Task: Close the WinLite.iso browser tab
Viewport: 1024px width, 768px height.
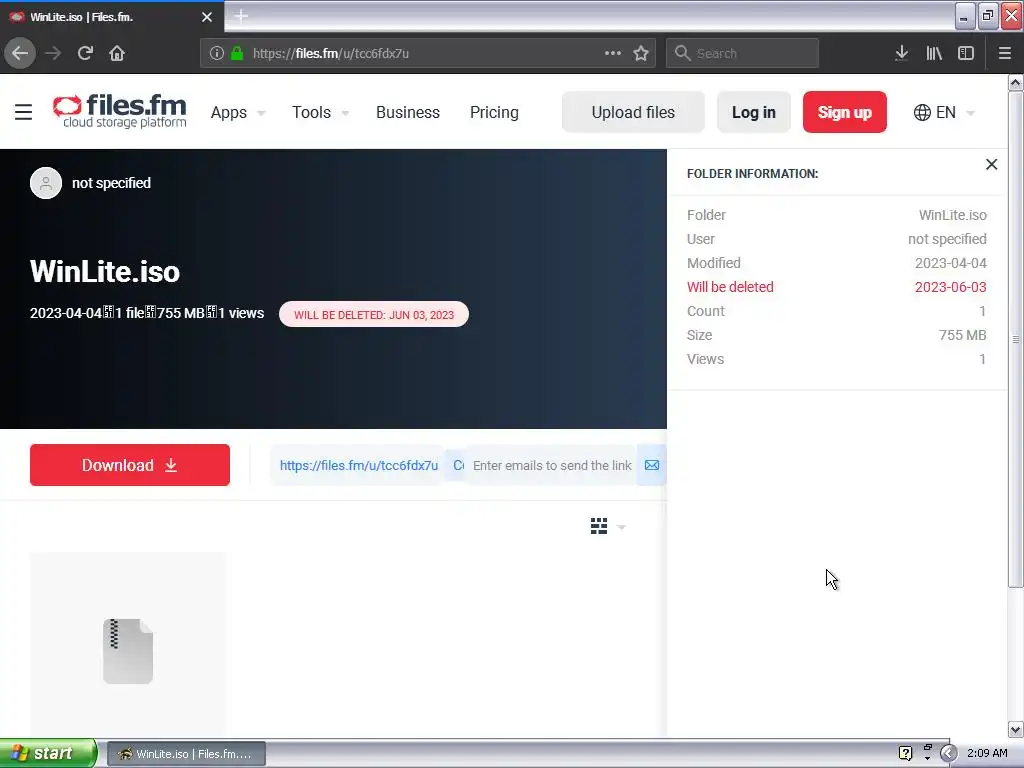Action: click(x=207, y=17)
